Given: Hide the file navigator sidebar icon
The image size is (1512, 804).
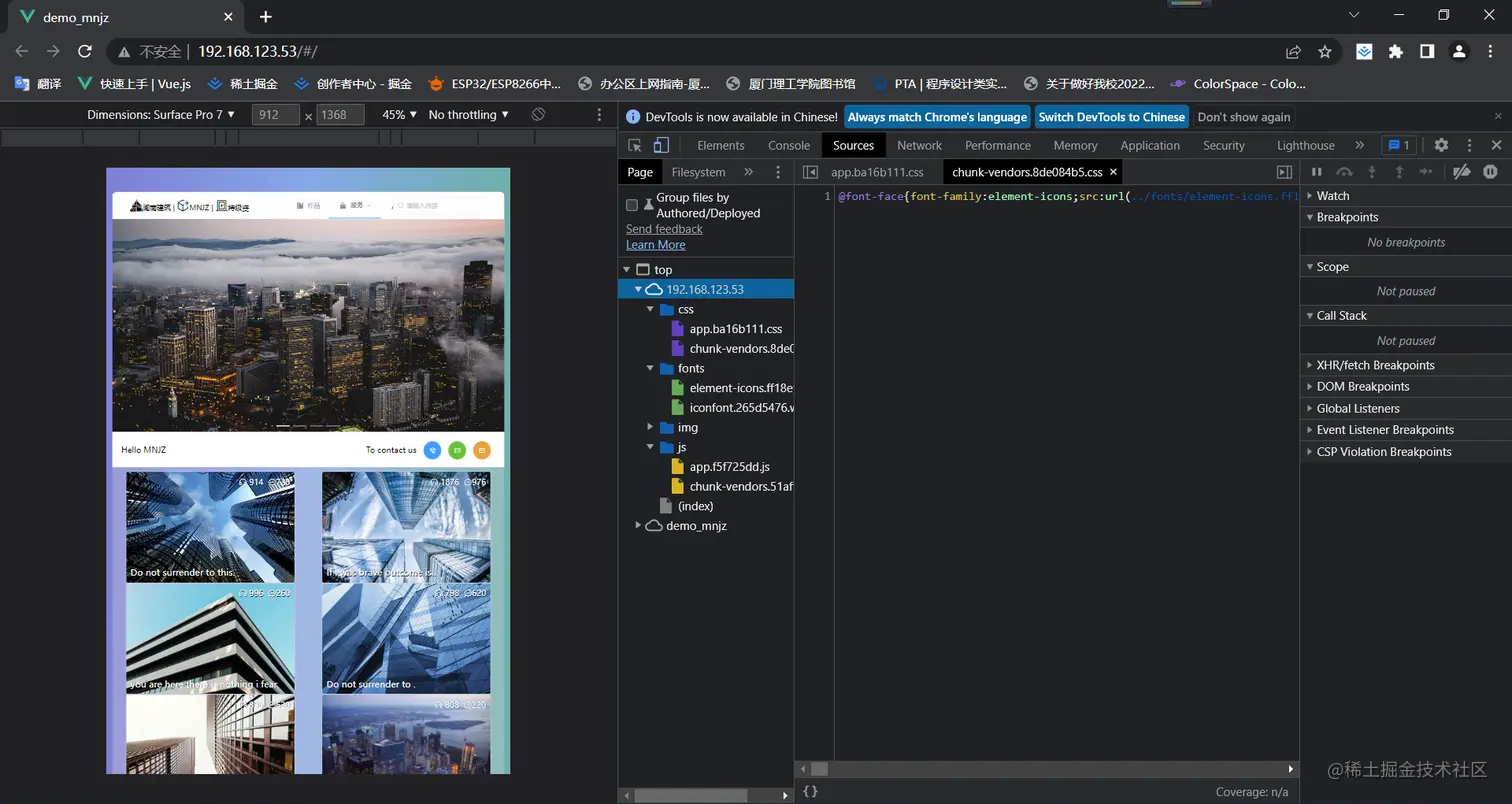Looking at the screenshot, I should [x=811, y=172].
